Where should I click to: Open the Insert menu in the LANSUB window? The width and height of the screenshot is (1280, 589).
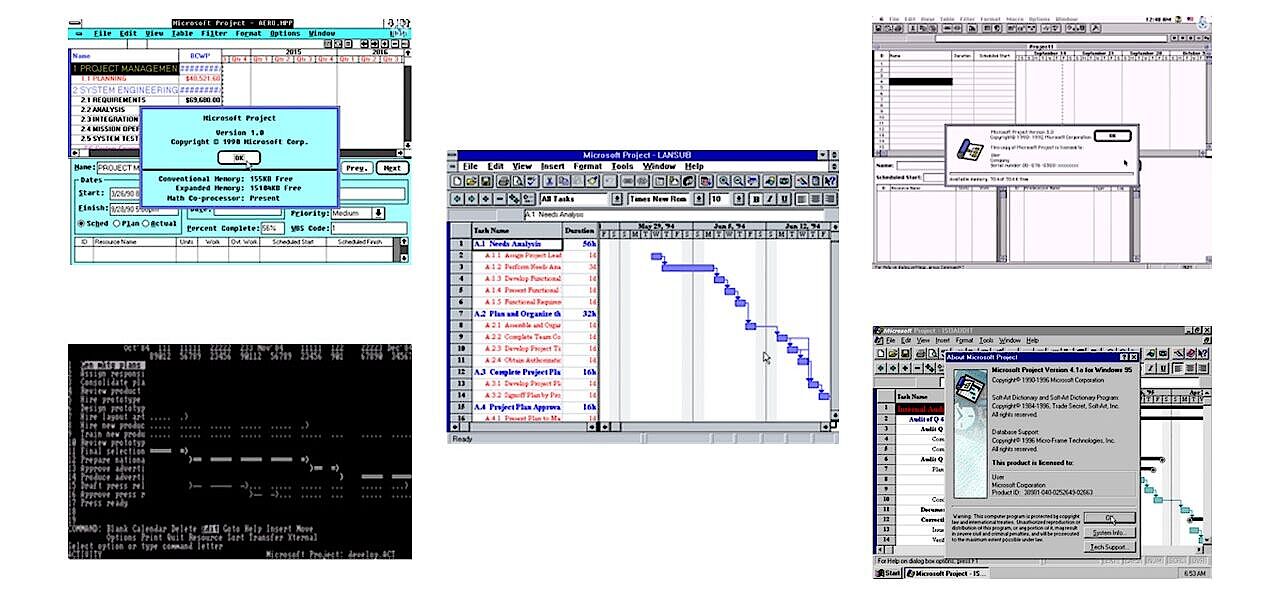click(x=553, y=166)
